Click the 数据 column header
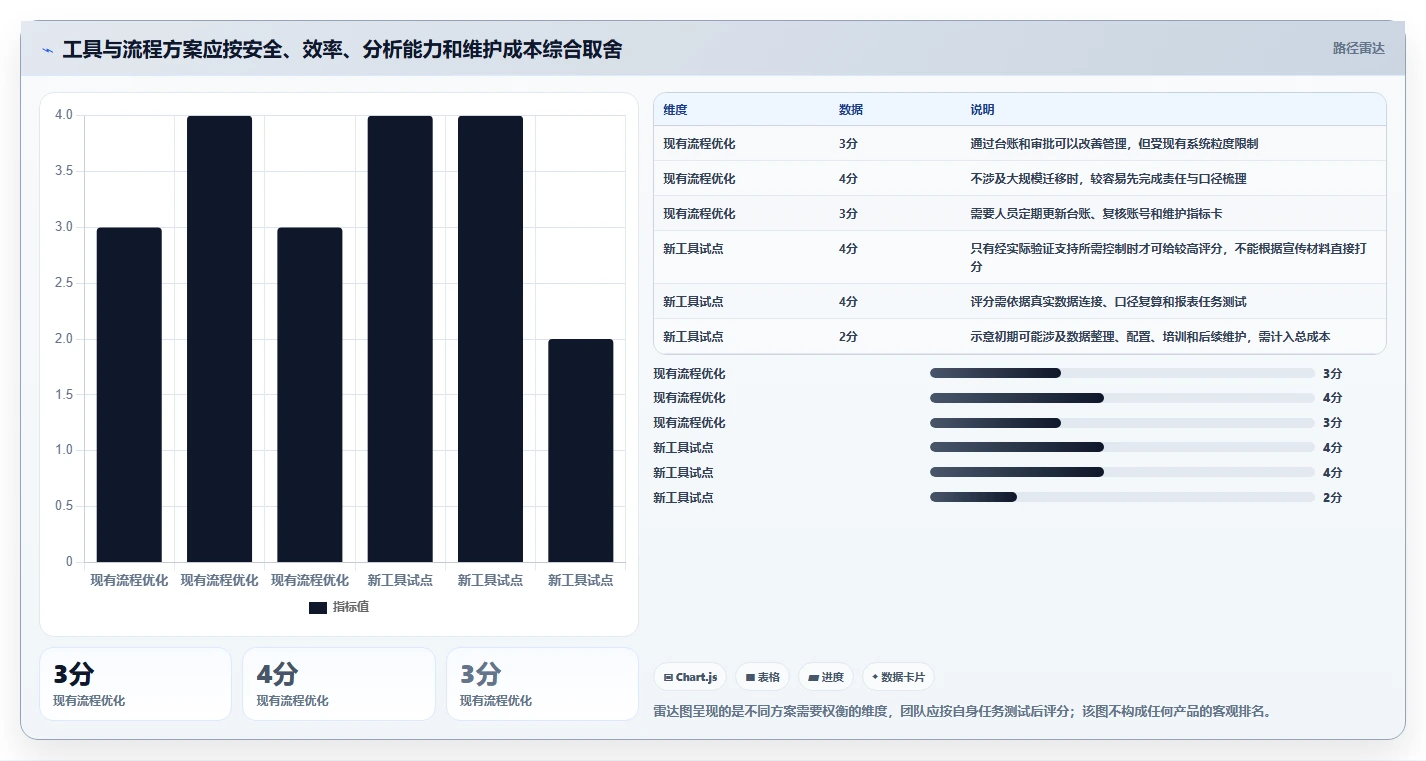The image size is (1426, 761). point(851,110)
